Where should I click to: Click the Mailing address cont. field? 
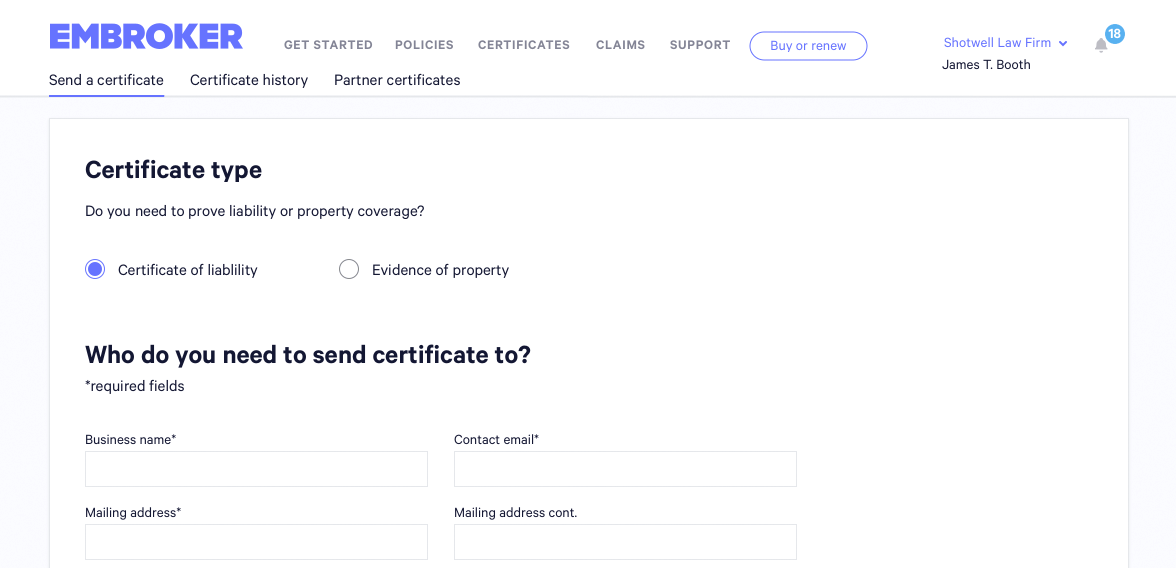tap(626, 542)
